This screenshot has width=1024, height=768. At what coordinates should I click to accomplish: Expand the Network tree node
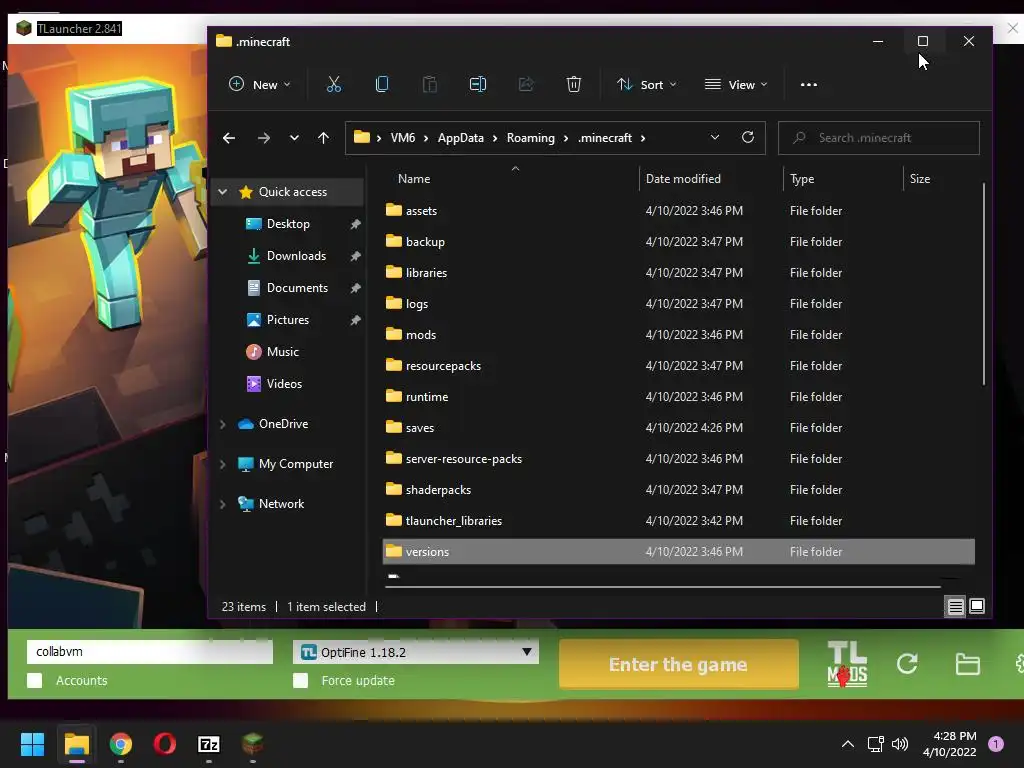tap(223, 504)
